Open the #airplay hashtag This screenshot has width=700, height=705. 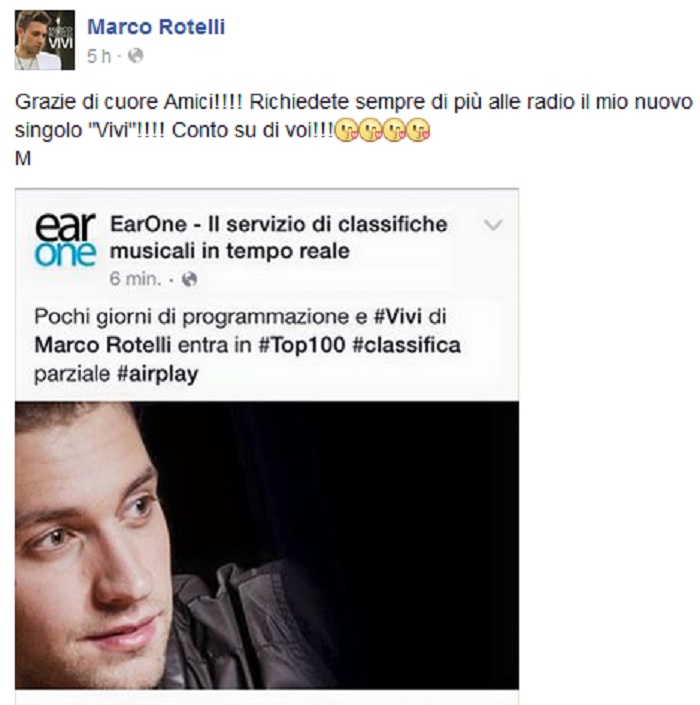(x=157, y=374)
